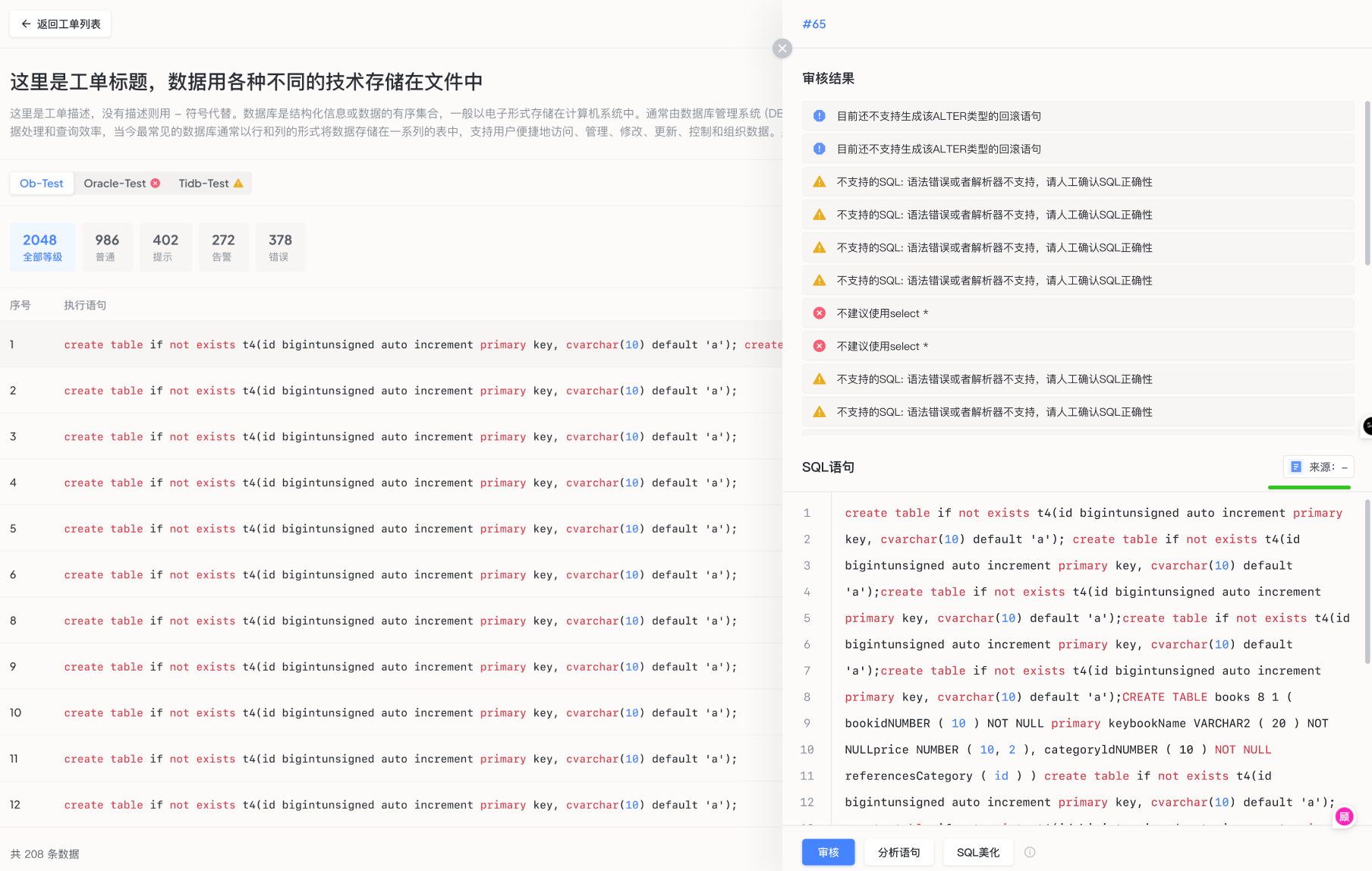
Task: Select the Ob-Test tab
Action: (x=41, y=182)
